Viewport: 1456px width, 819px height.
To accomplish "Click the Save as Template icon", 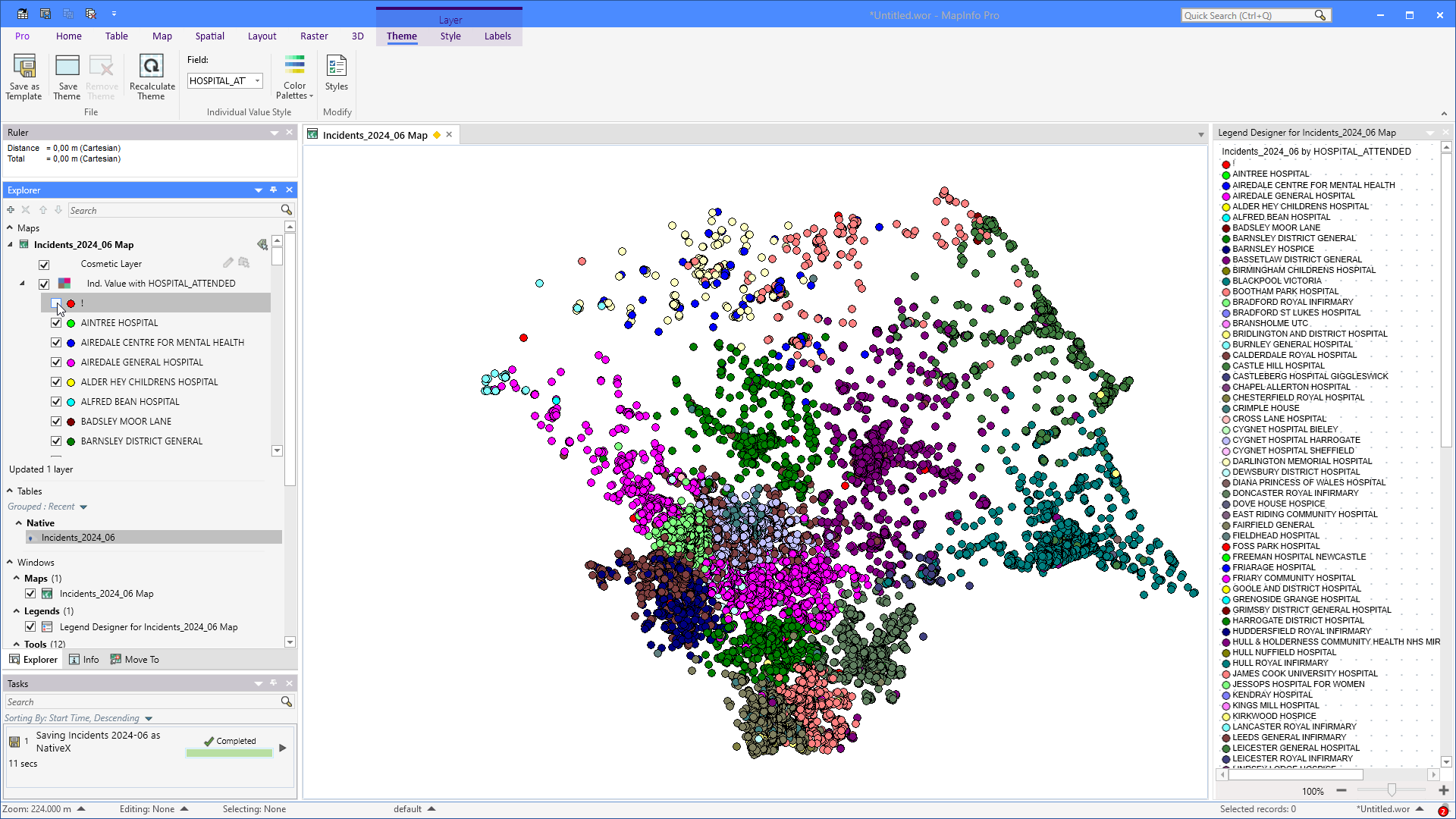I will 24,68.
